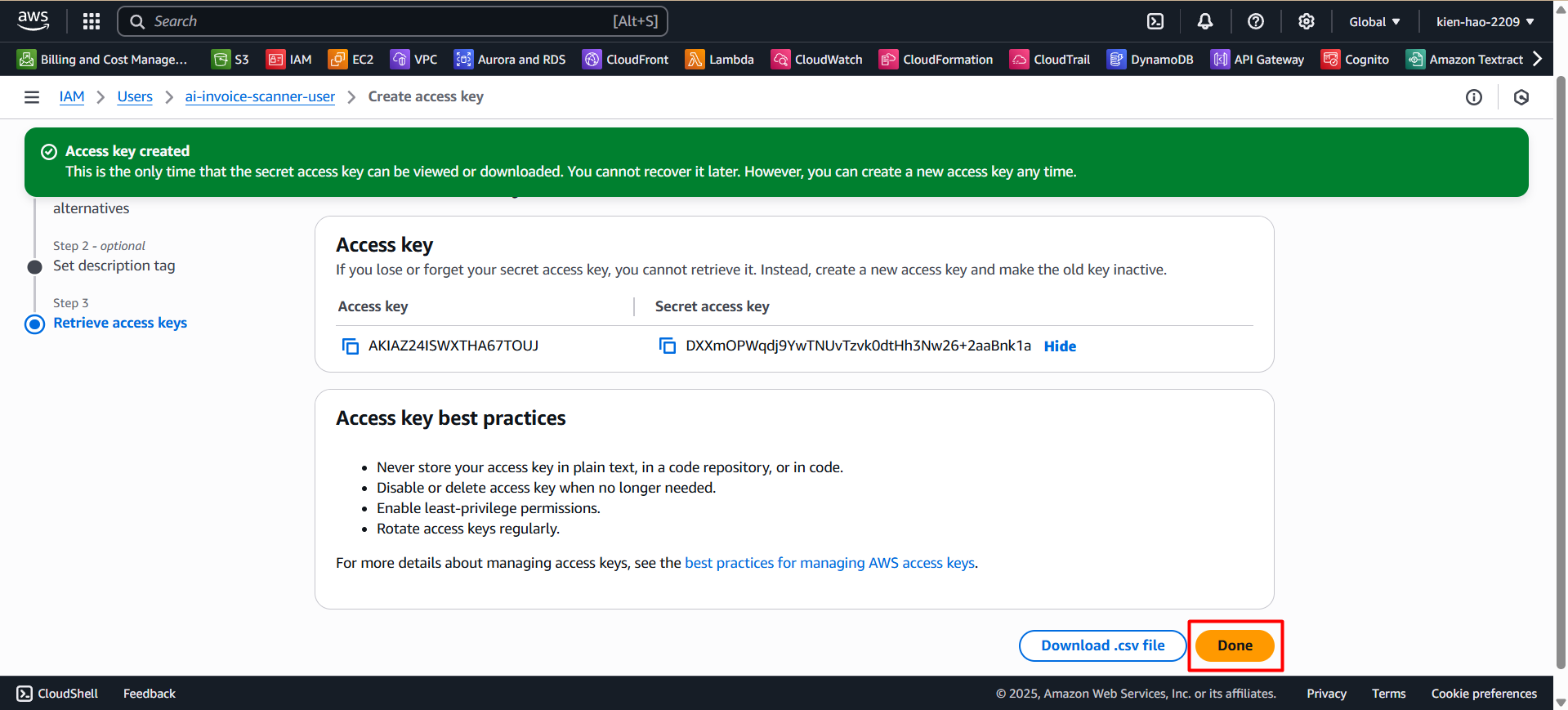Open the info panel icon
1568x710 pixels.
pos(1474,97)
